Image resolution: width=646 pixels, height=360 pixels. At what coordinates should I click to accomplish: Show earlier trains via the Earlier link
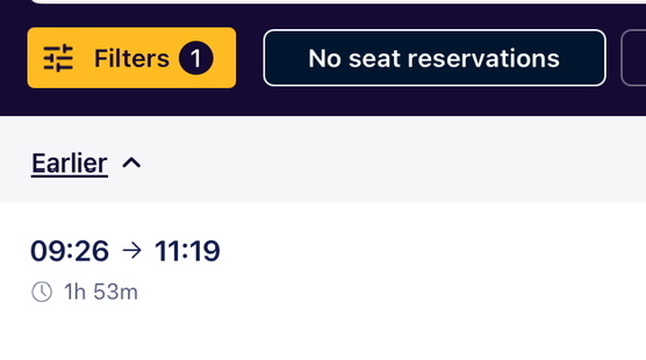[x=70, y=164]
